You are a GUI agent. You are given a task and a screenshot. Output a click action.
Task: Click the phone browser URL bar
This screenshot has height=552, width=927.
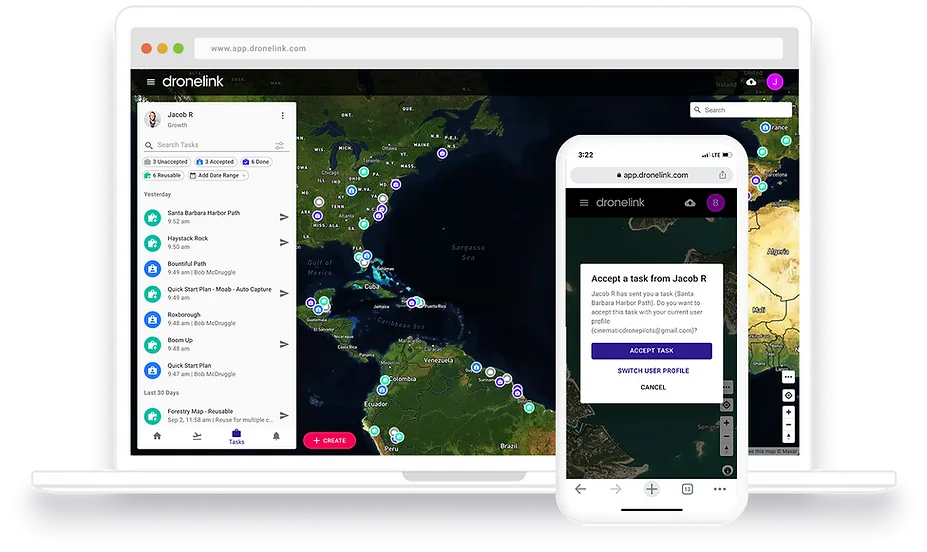point(652,175)
